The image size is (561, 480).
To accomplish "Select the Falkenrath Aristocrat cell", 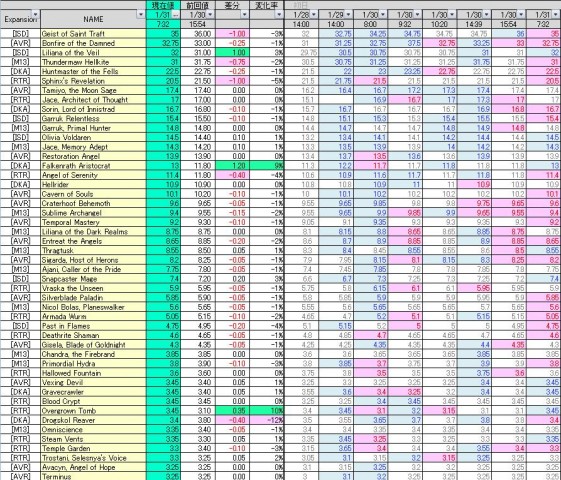I will pos(93,166).
